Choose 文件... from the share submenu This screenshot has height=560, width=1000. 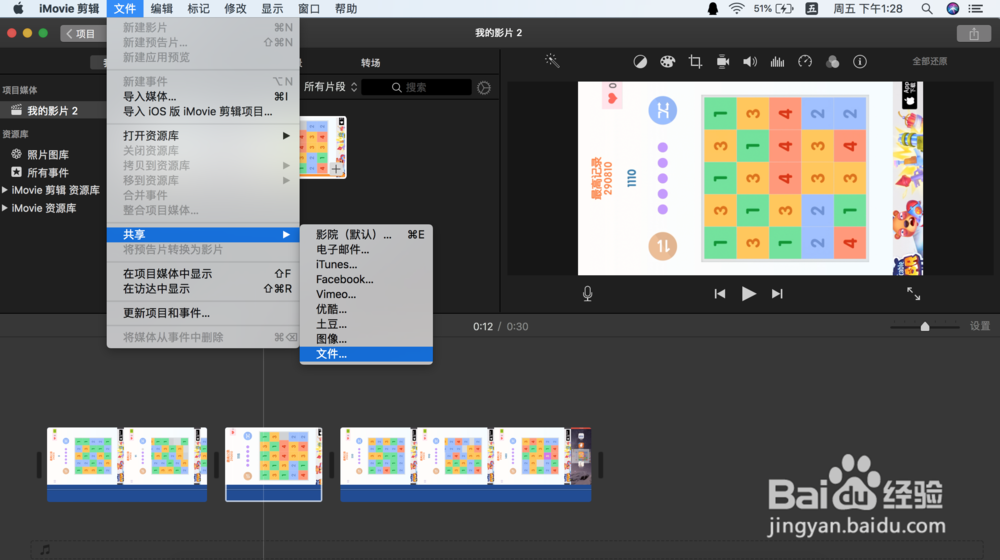click(x=366, y=354)
